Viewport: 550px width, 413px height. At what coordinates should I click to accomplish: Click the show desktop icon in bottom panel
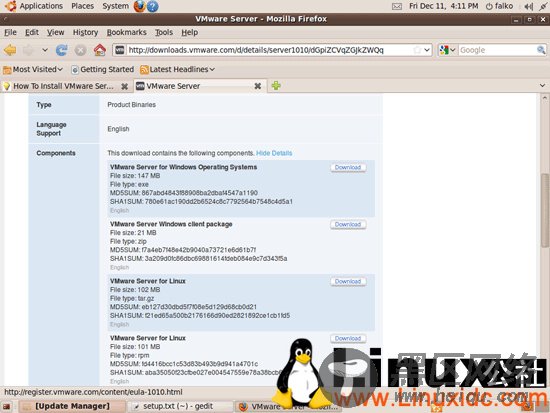(x=7, y=407)
